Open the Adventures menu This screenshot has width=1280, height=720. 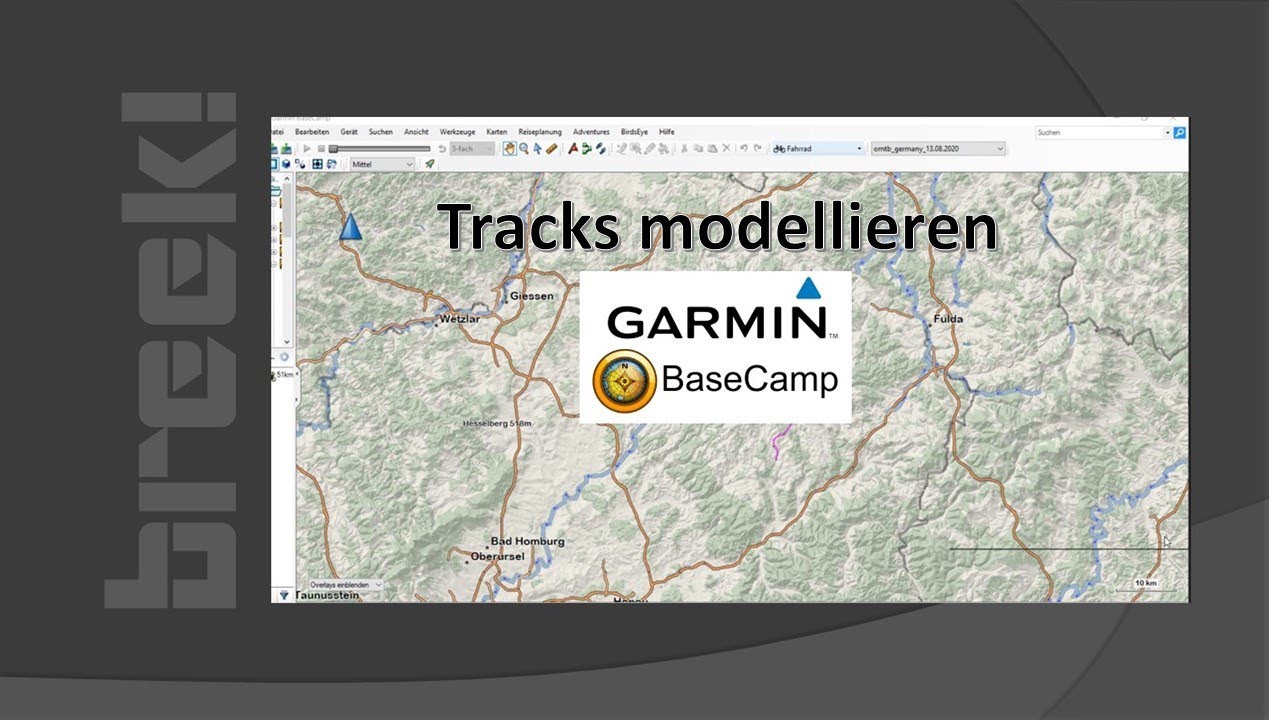click(x=591, y=132)
